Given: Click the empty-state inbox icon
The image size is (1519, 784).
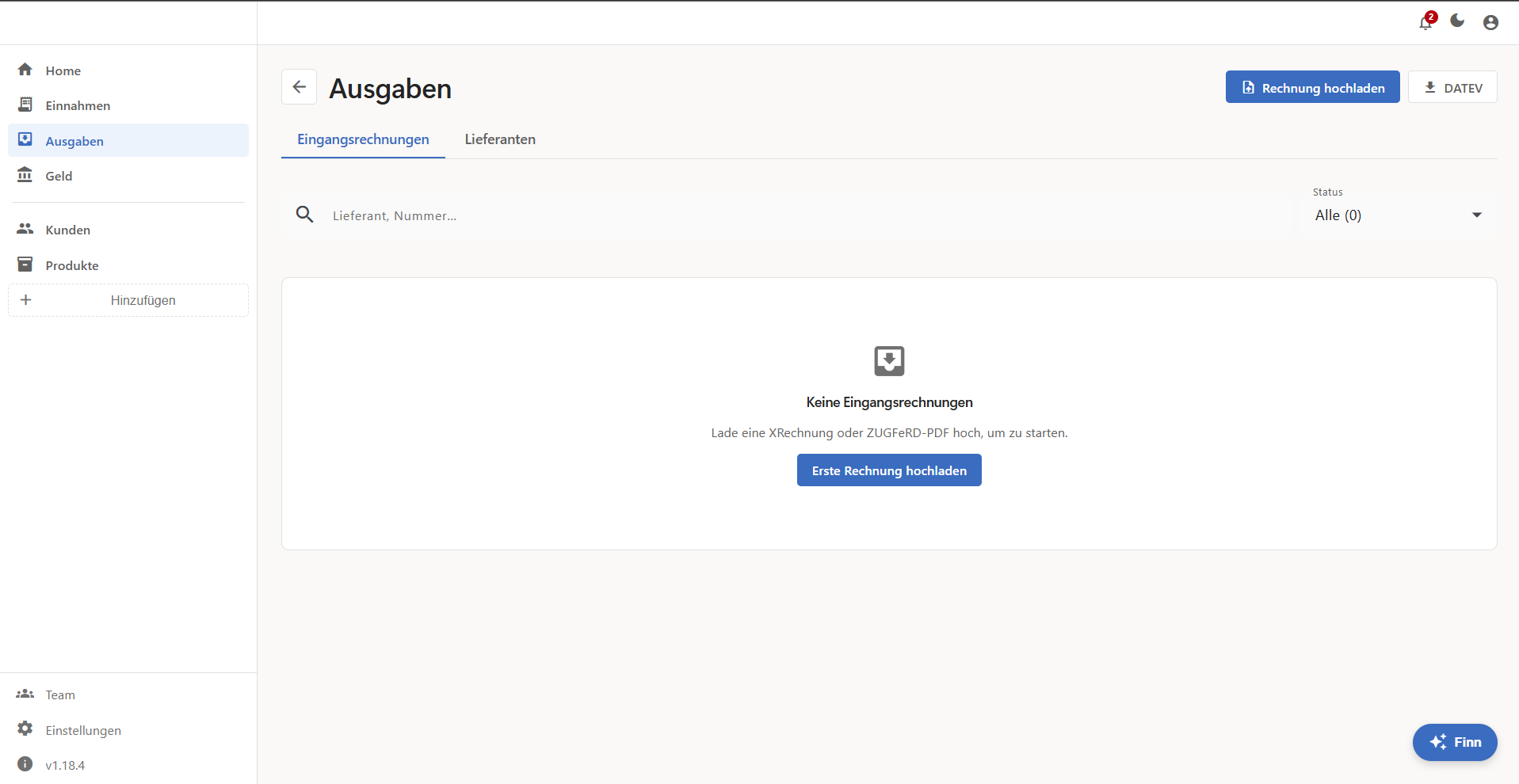Looking at the screenshot, I should click(889, 361).
